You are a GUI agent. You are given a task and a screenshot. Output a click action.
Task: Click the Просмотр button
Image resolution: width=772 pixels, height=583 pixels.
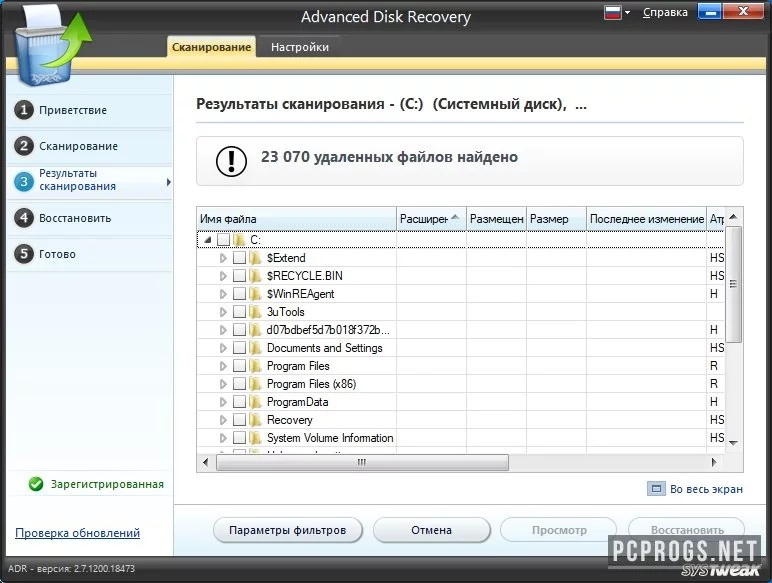pos(559,530)
